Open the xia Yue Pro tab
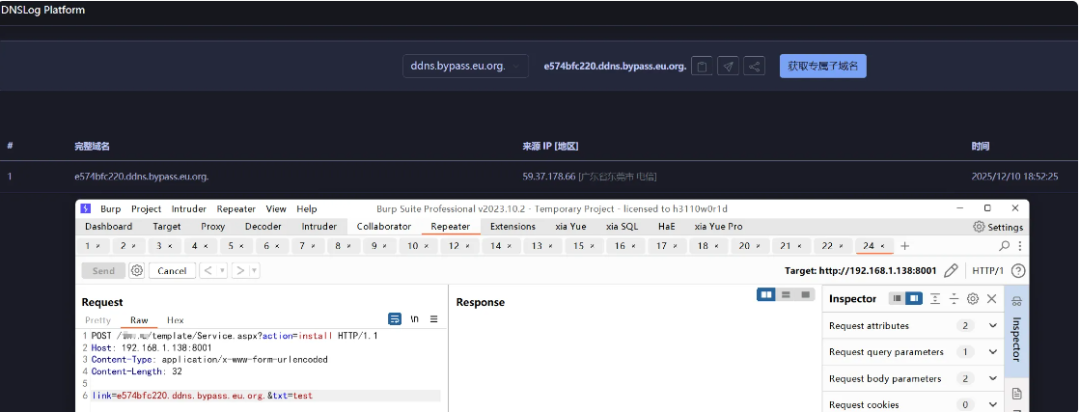 718,227
